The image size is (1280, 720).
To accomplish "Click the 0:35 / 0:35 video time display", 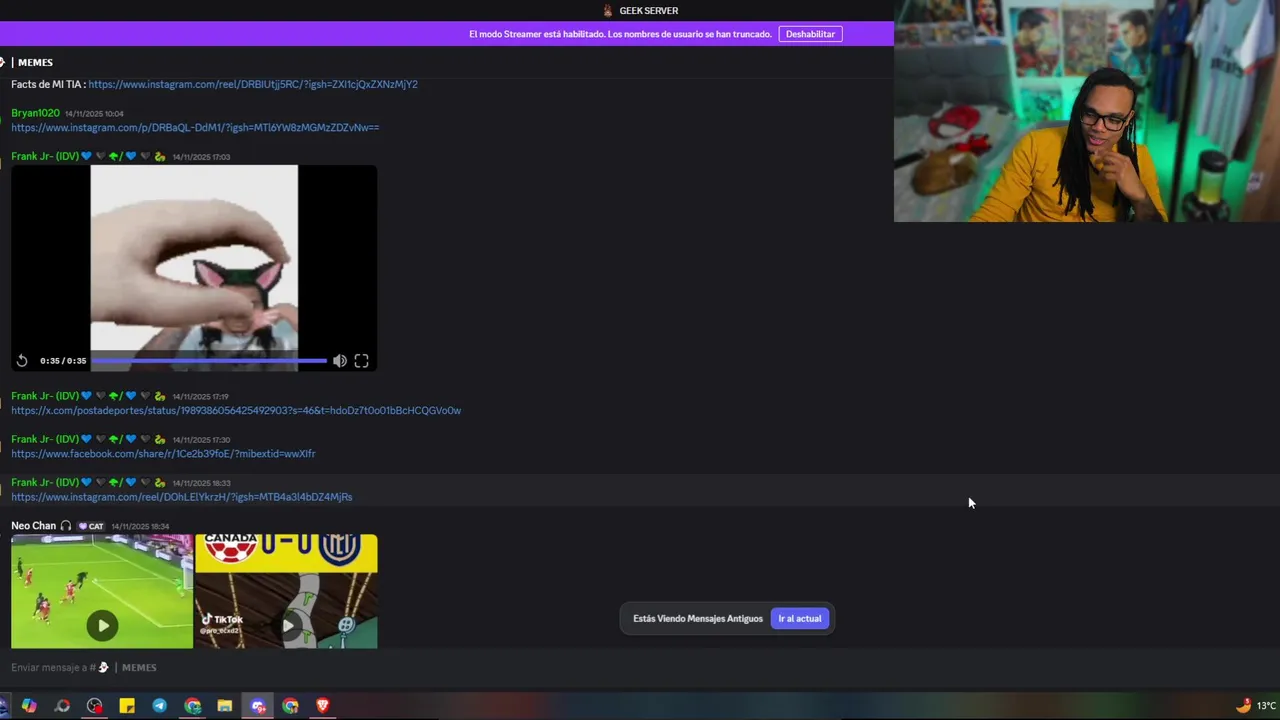I will [x=63, y=361].
